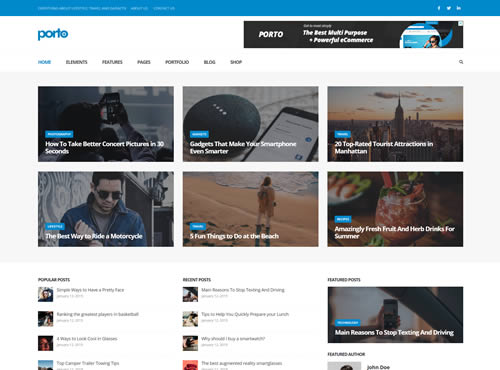Open the Twitter social icon

(449, 8)
